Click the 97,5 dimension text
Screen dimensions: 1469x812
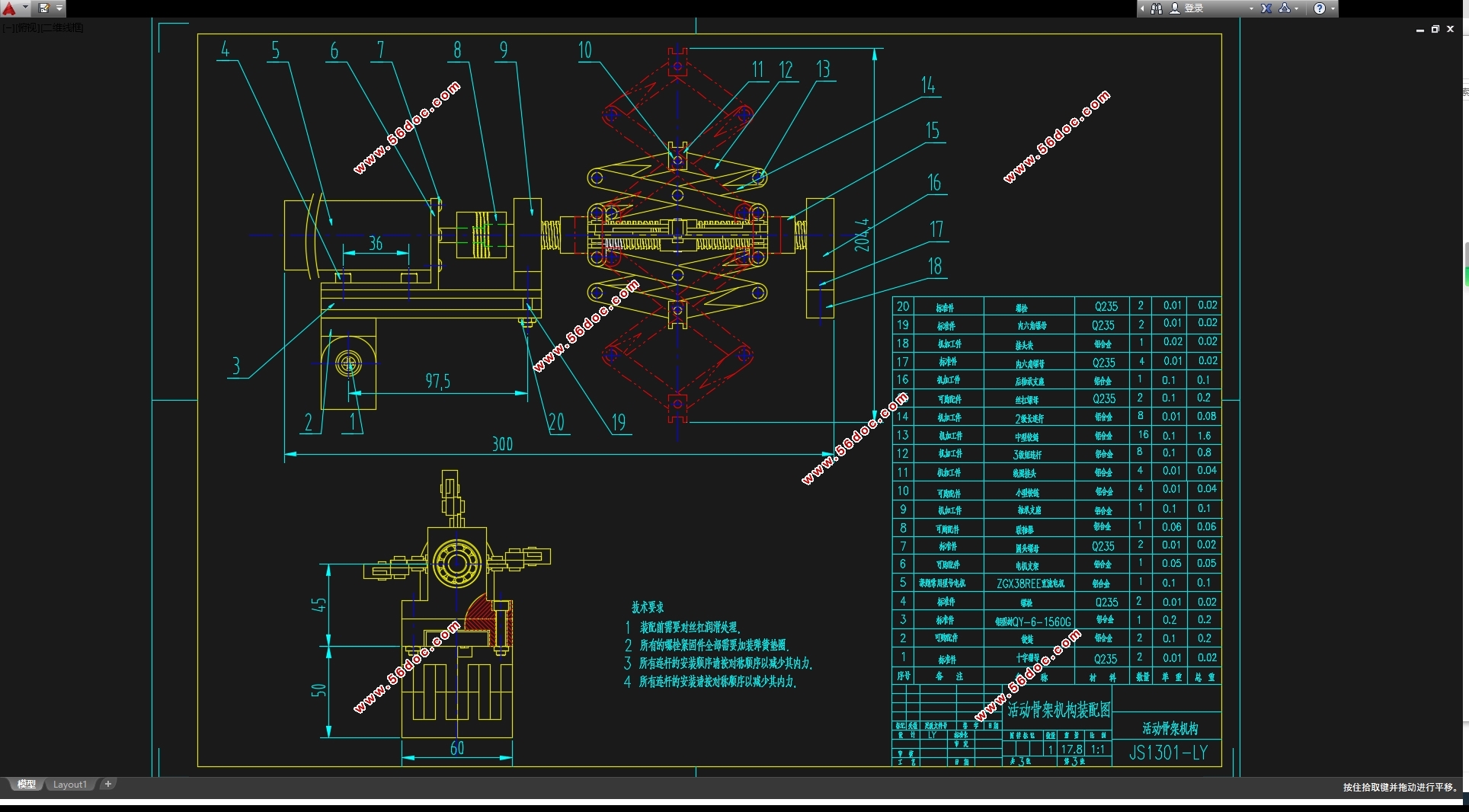pos(437,381)
